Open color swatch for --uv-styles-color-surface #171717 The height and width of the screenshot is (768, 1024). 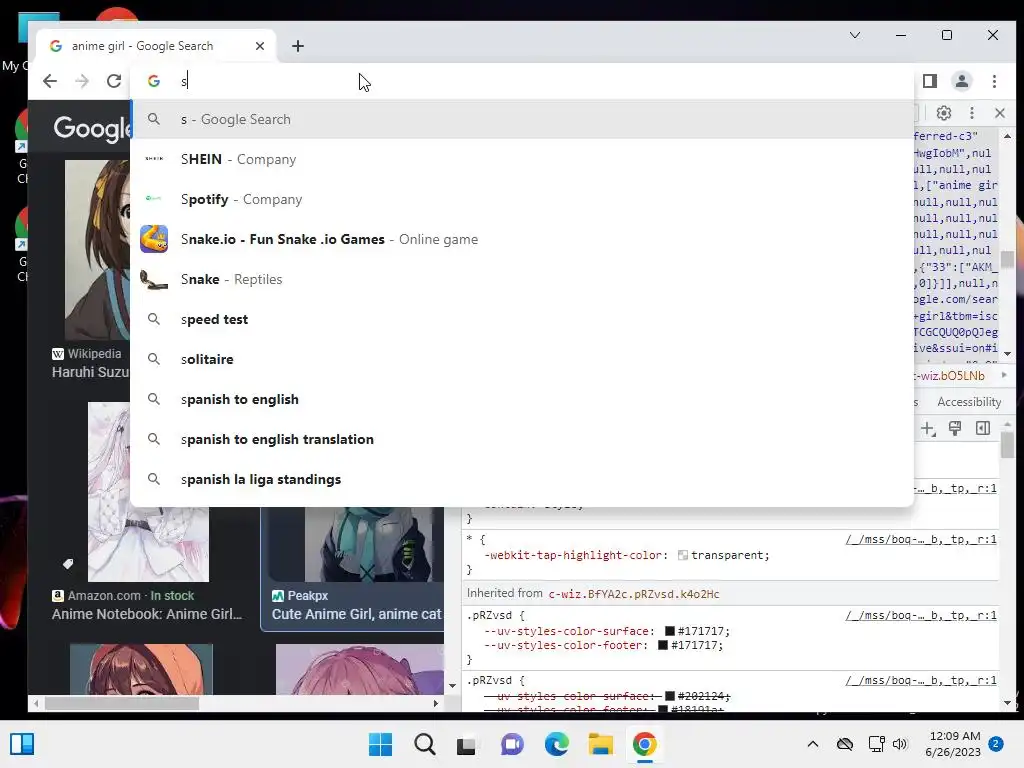point(669,631)
